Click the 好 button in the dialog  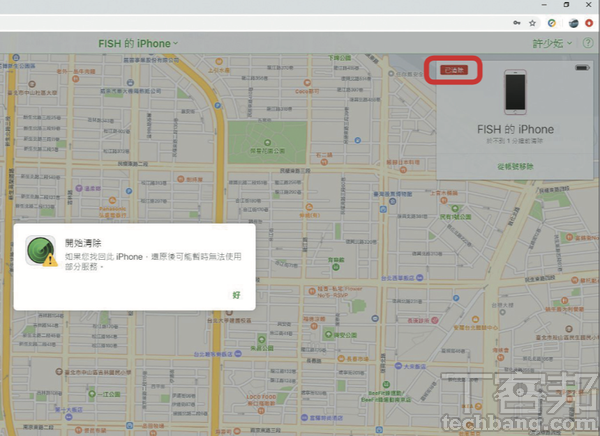(236, 295)
